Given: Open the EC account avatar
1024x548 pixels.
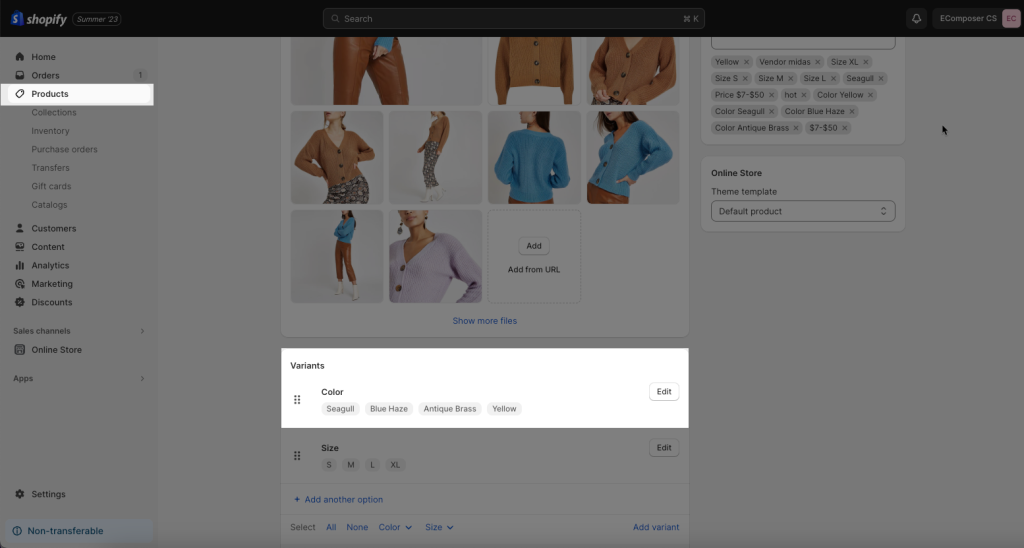Looking at the screenshot, I should pyautogui.click(x=1010, y=18).
